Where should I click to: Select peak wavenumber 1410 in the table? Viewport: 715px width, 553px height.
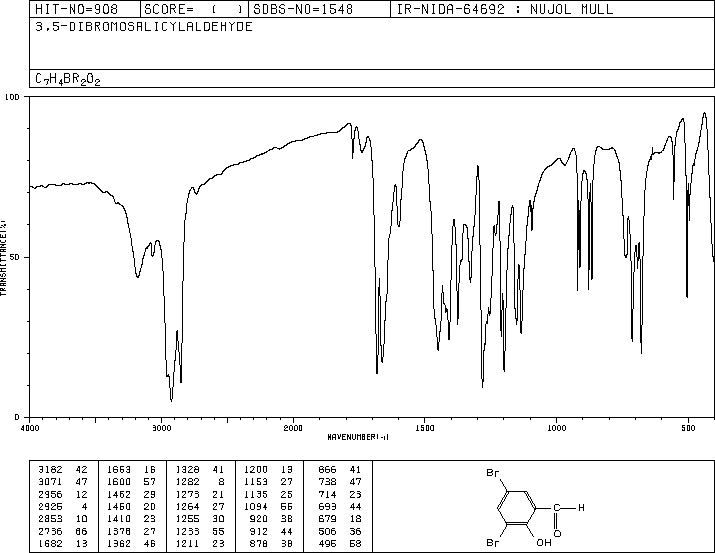(119, 519)
